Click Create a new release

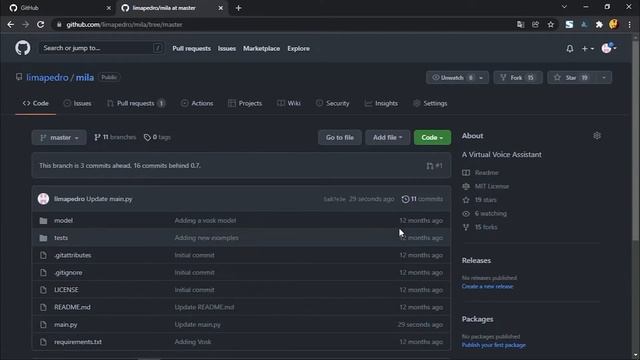pyautogui.click(x=487, y=287)
